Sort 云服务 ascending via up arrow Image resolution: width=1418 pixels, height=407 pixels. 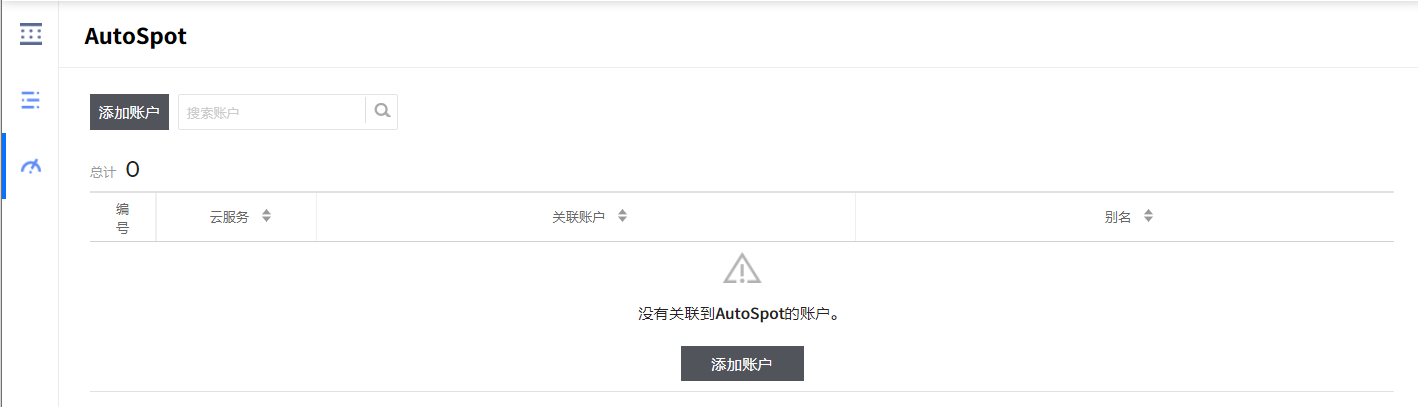coord(266,212)
